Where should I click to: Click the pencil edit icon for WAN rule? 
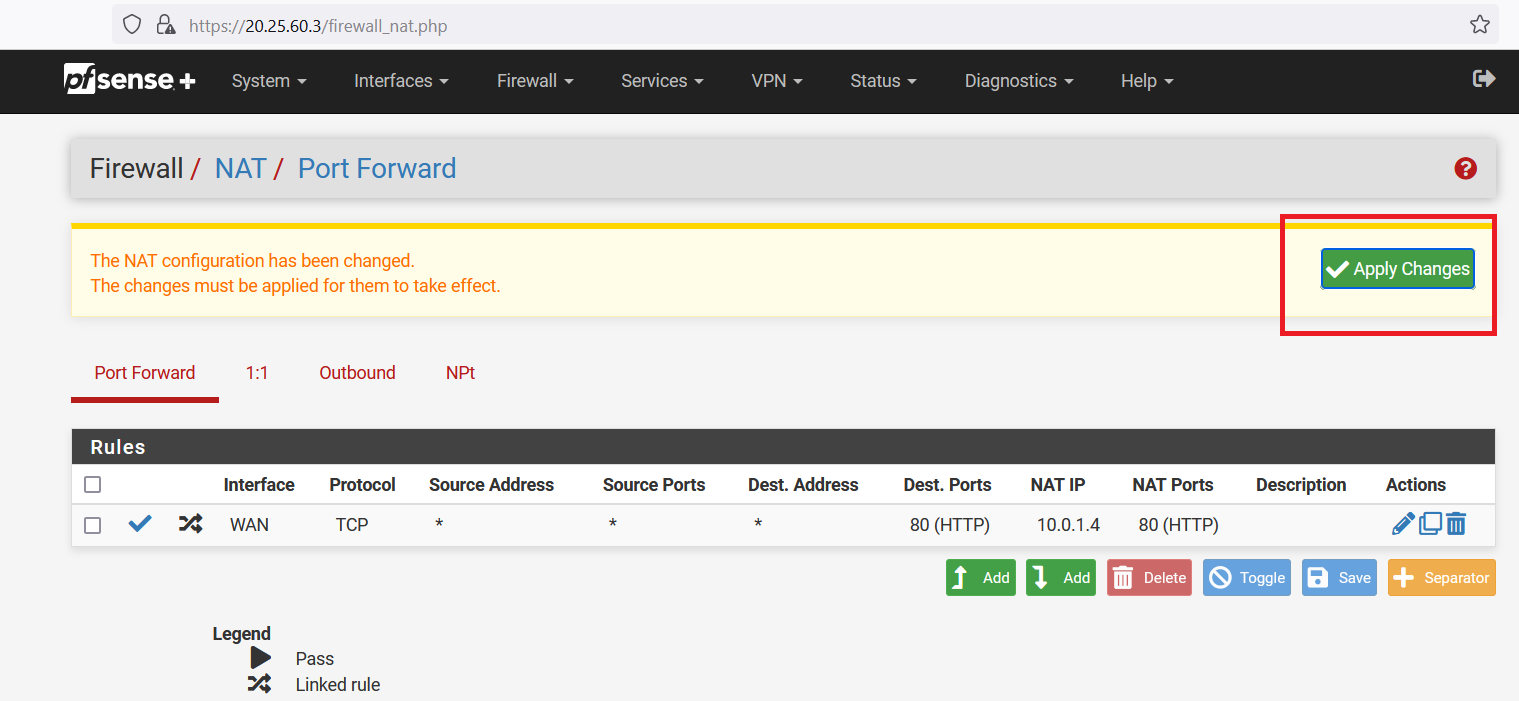(x=1402, y=524)
